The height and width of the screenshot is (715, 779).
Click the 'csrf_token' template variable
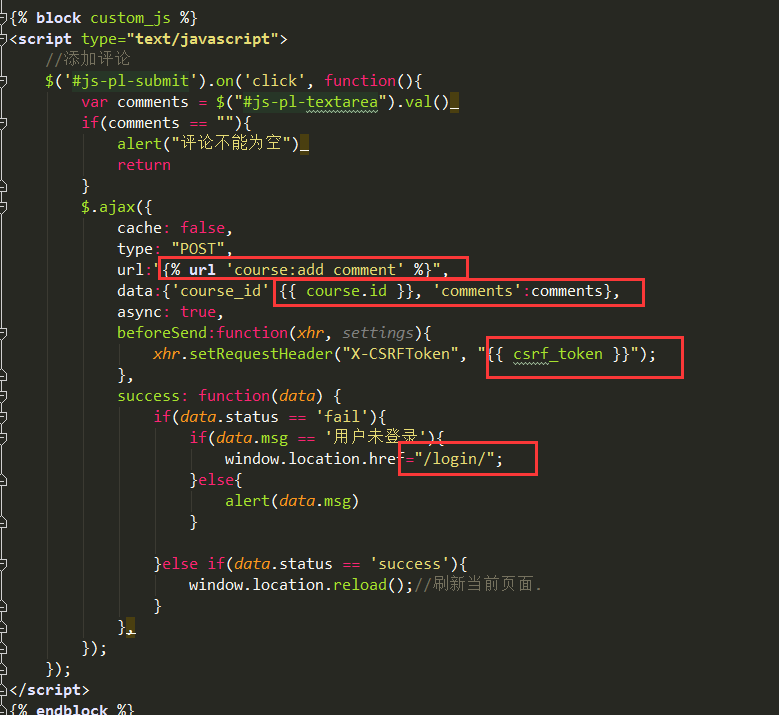[557, 354]
